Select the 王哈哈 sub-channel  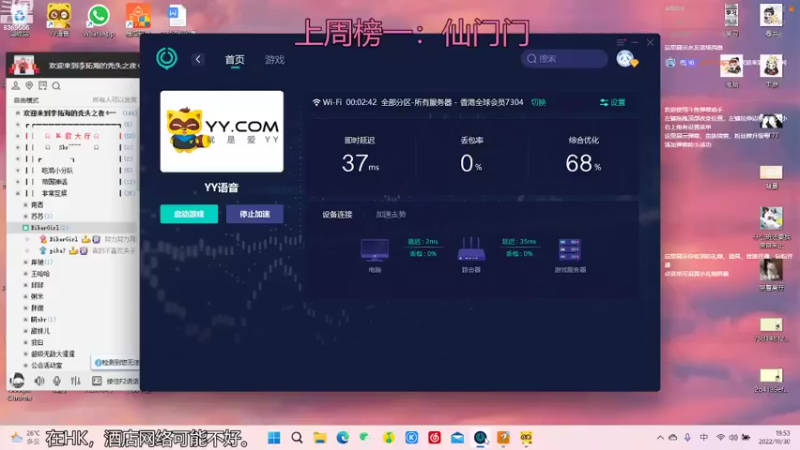[x=40, y=273]
